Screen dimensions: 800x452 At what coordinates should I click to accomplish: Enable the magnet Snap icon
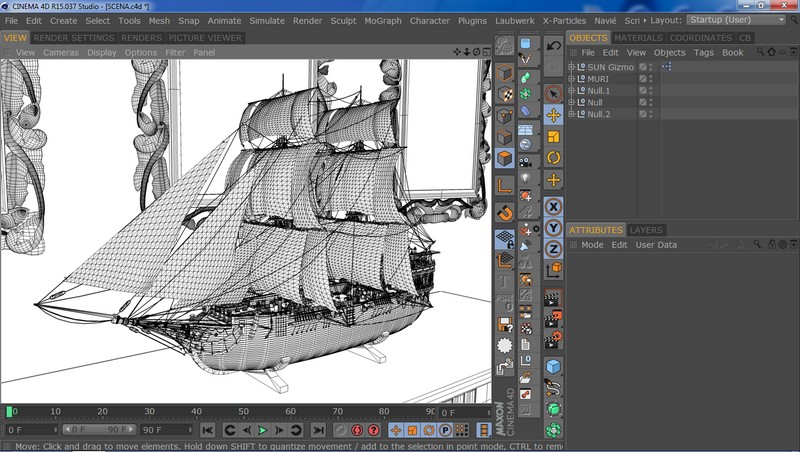[505, 213]
